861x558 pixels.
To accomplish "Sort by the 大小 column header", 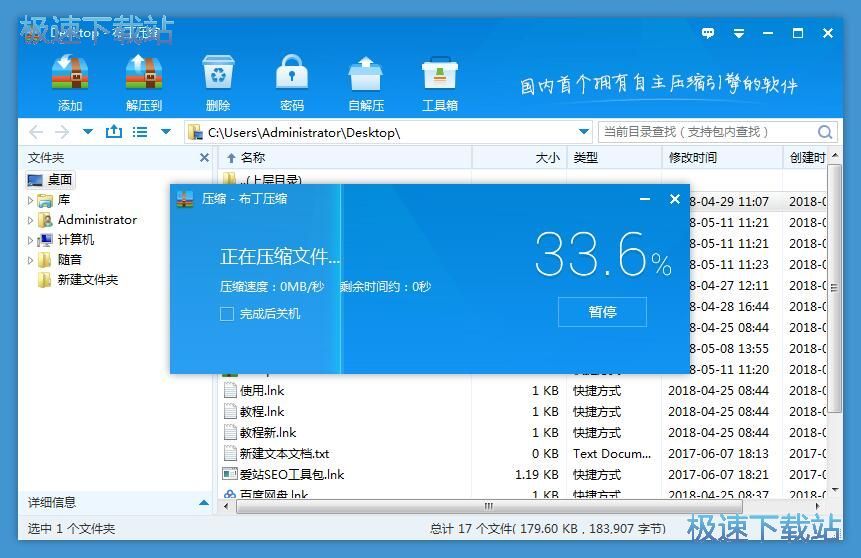I will (519, 158).
